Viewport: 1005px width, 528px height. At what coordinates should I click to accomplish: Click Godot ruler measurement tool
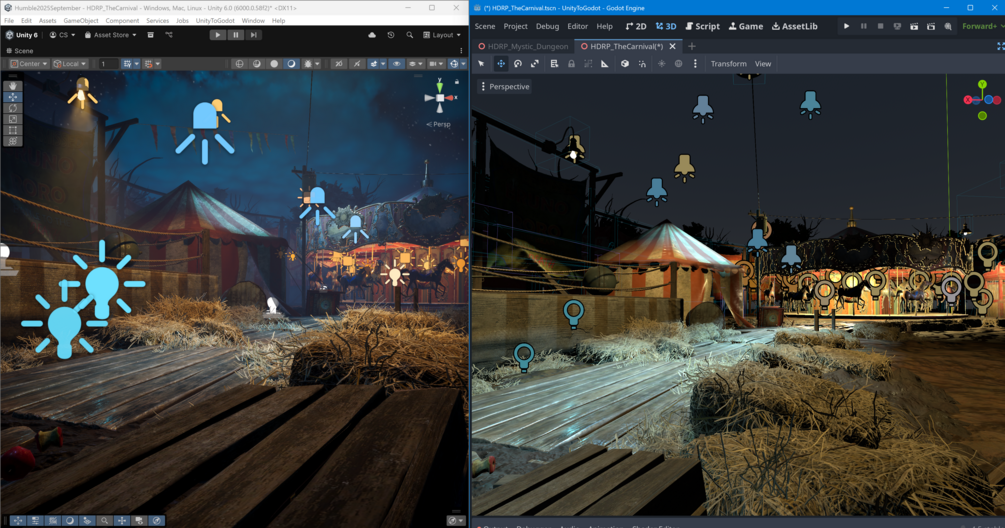pos(604,64)
